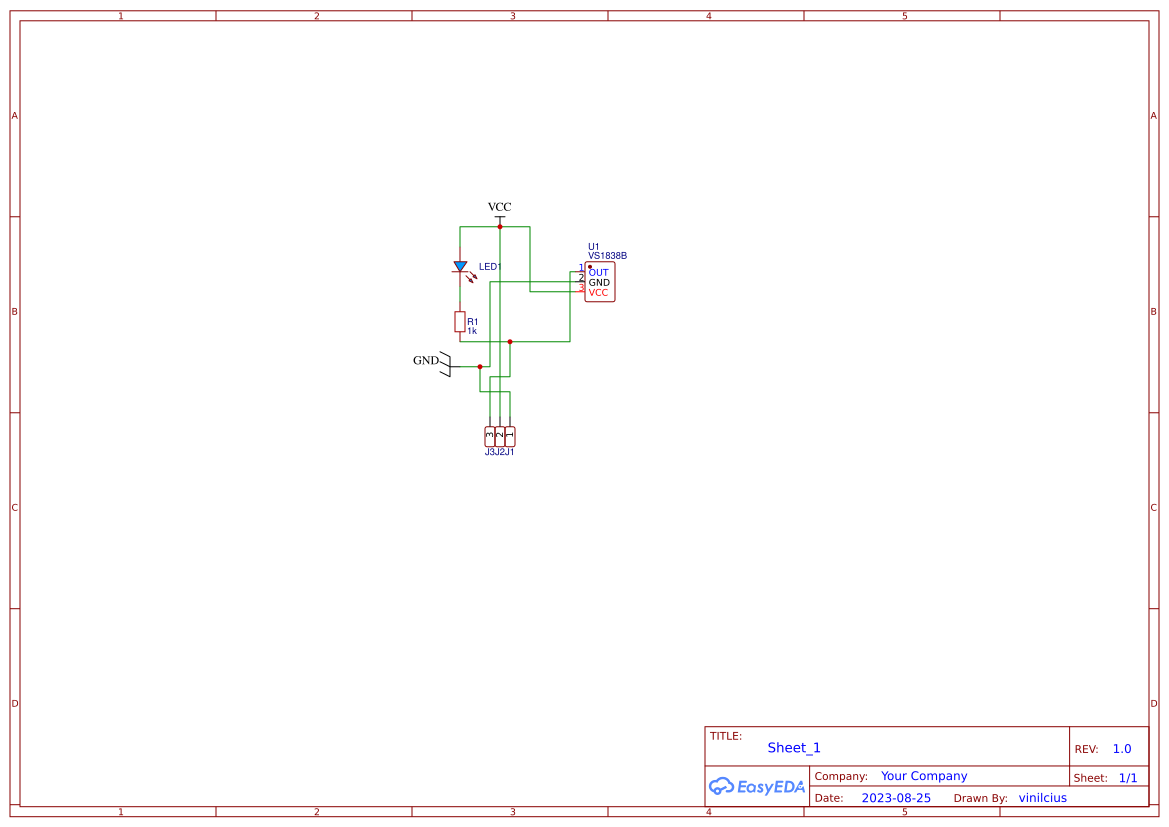This screenshot has height=827, width=1169.
Task: Select the OUT pin label on U1
Action: (x=597, y=272)
